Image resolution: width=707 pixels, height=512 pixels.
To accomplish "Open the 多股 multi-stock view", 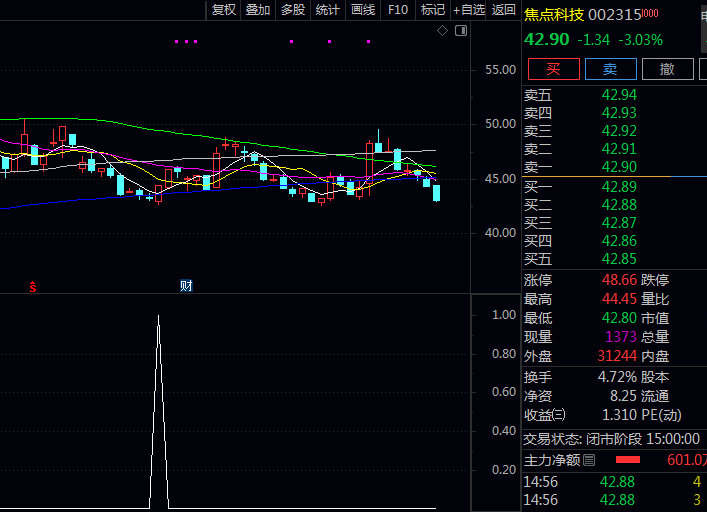I will click(x=292, y=10).
